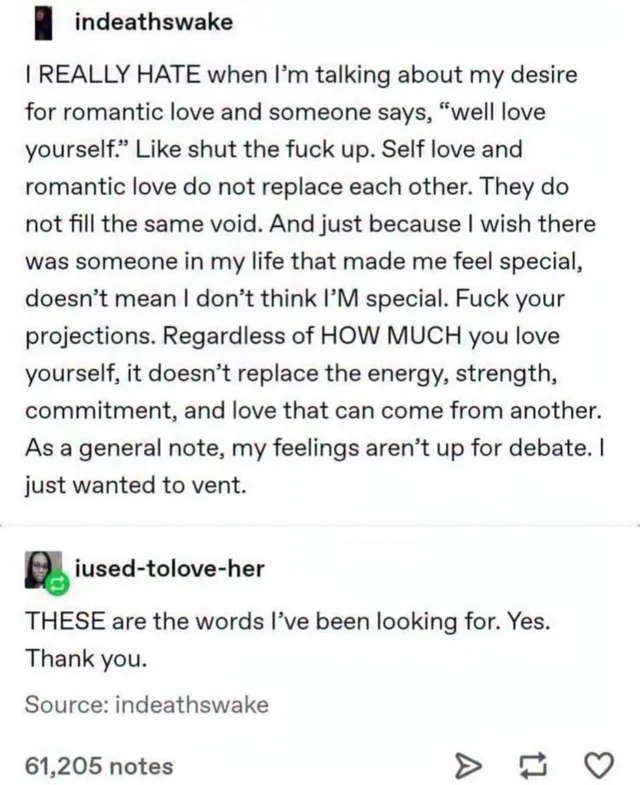
Task: Visit indeathswake blog from header username
Action: click(x=154, y=22)
